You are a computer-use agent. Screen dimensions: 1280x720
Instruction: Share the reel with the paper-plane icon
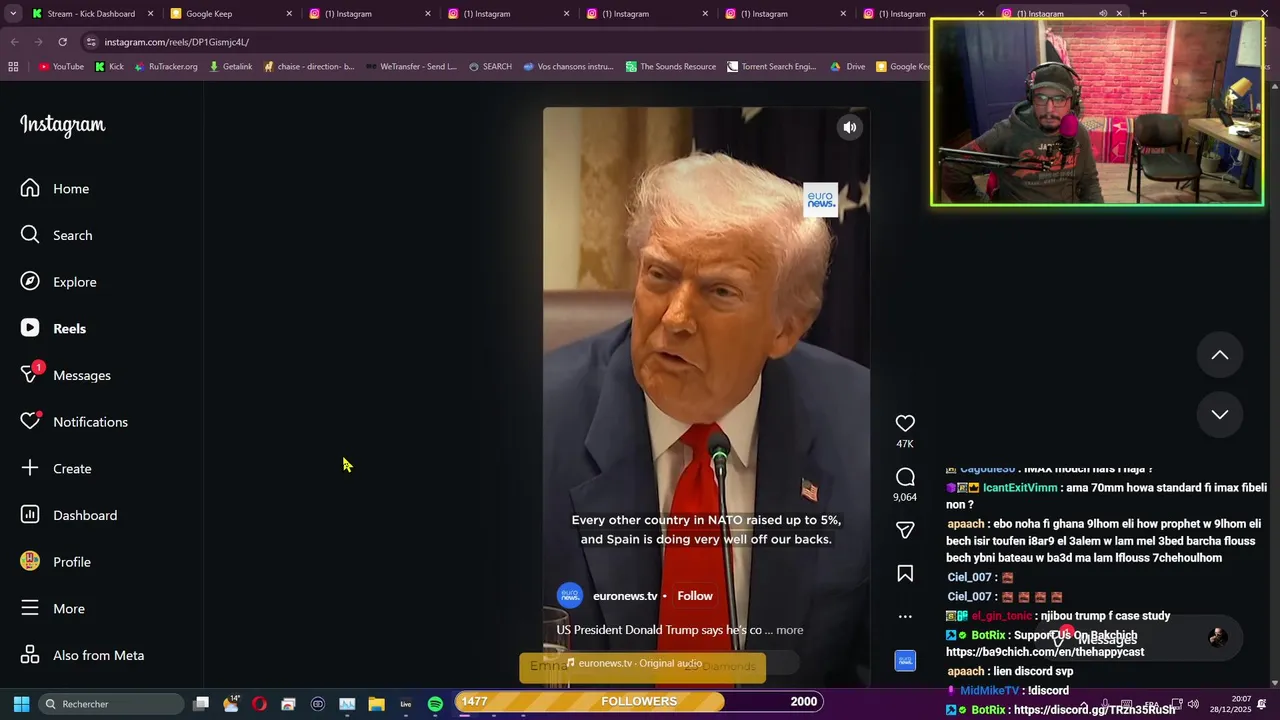pos(905,530)
